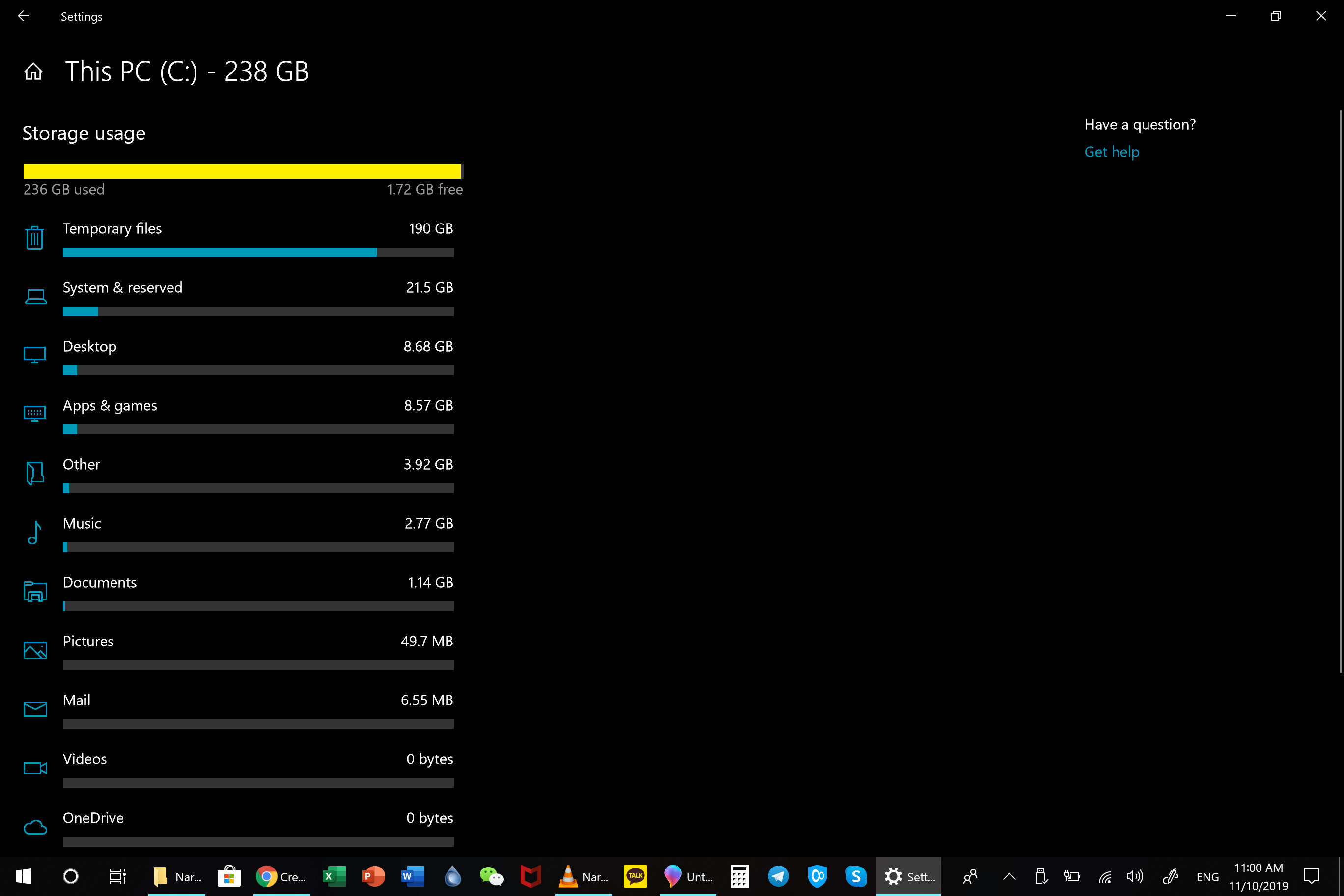
Task: Open Action Center notifications icon
Action: 1312,876
